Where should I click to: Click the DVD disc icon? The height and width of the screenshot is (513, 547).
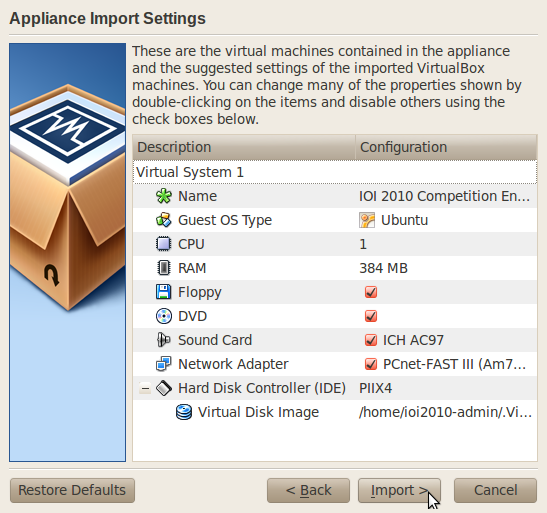(x=164, y=316)
